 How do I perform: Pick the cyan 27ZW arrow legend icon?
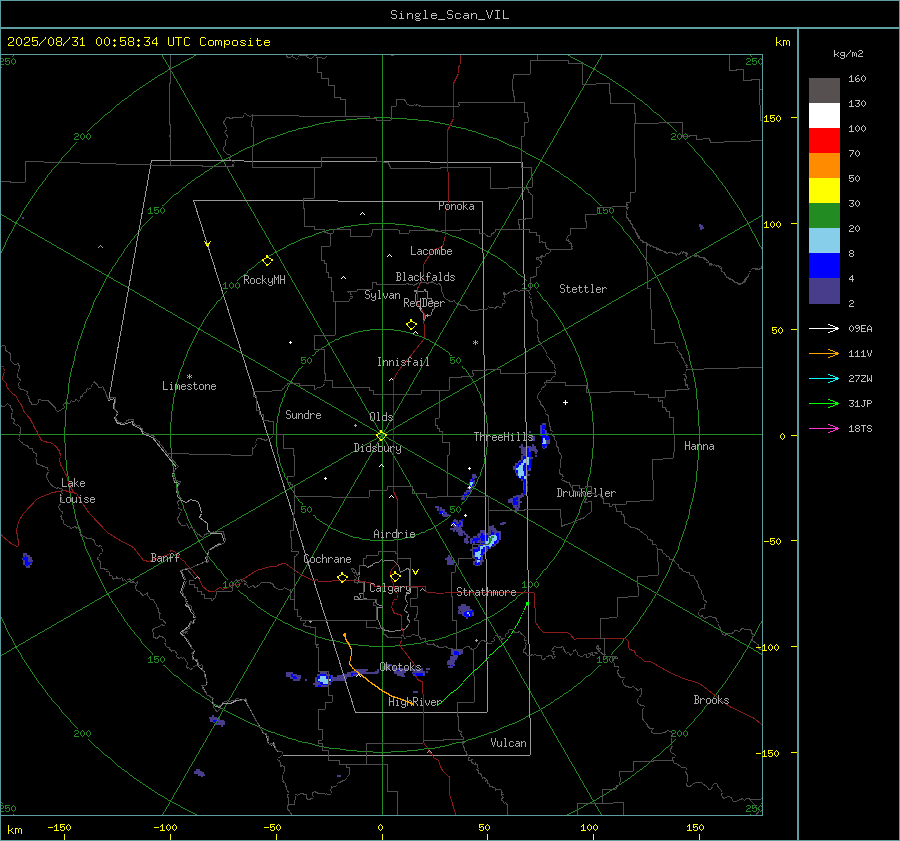click(824, 378)
